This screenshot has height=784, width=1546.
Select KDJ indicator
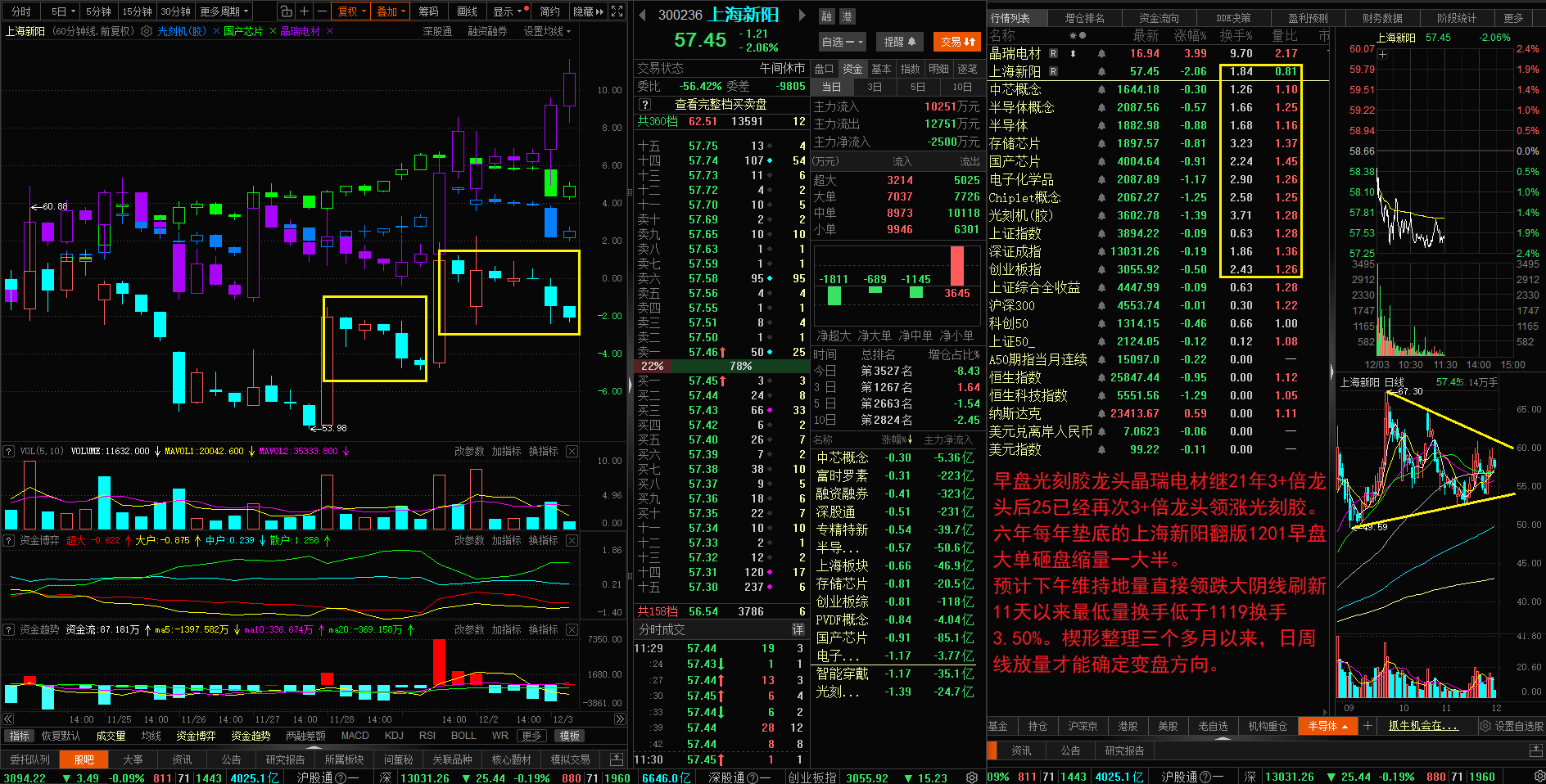[x=394, y=736]
